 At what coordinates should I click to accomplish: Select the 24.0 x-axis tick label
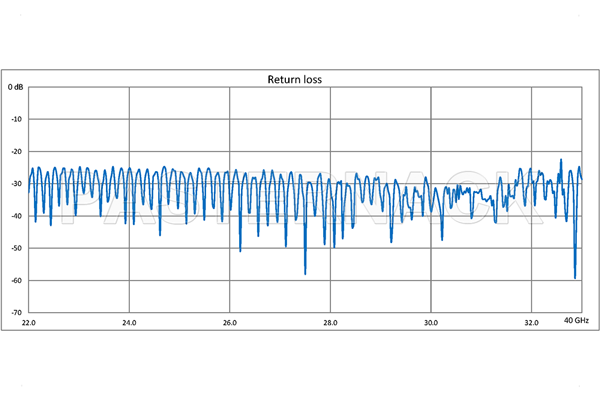point(129,323)
